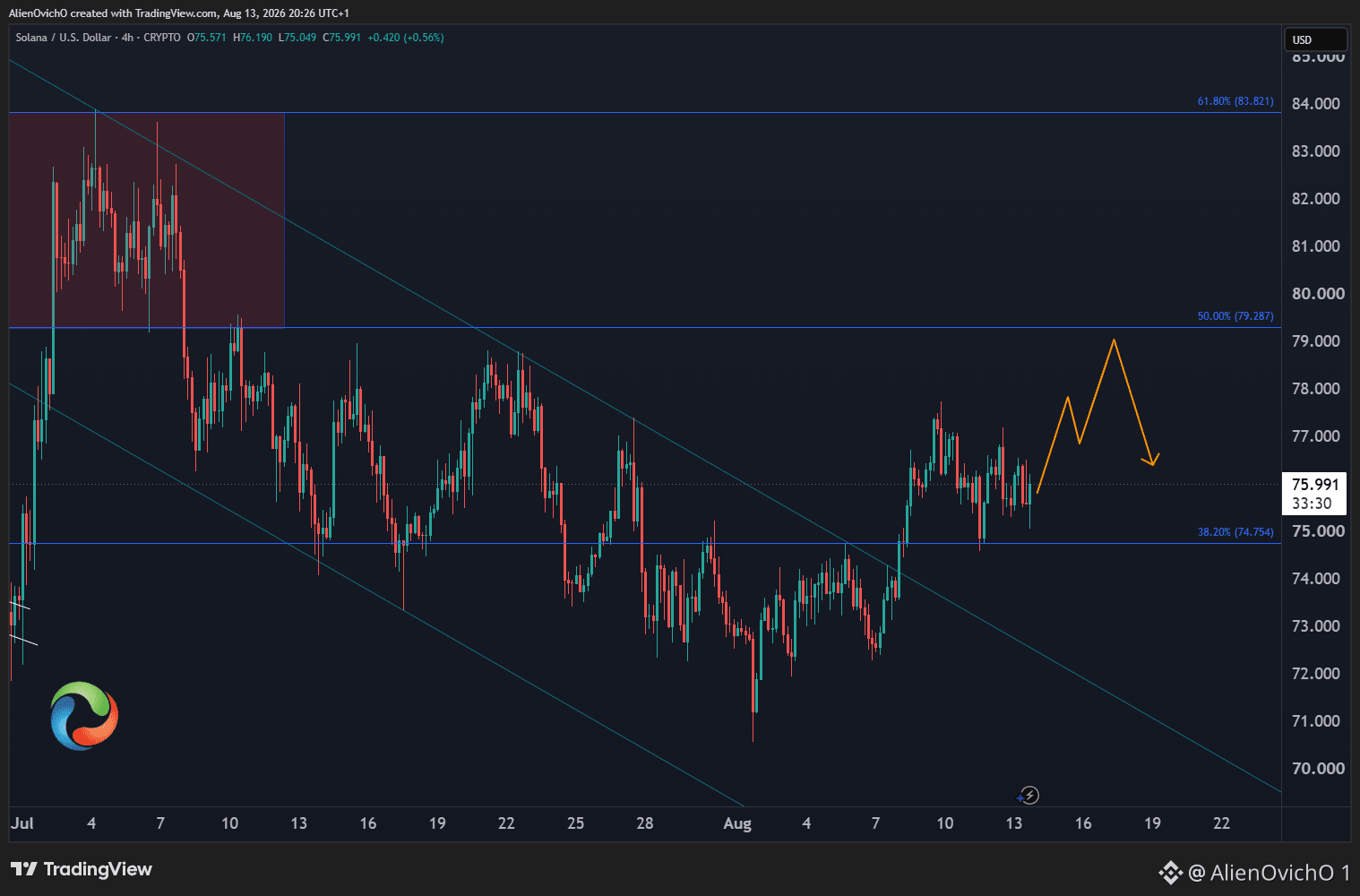Select the 61.80% (83.821) Fibonacci label
The height and width of the screenshot is (896, 1360).
tap(1235, 101)
